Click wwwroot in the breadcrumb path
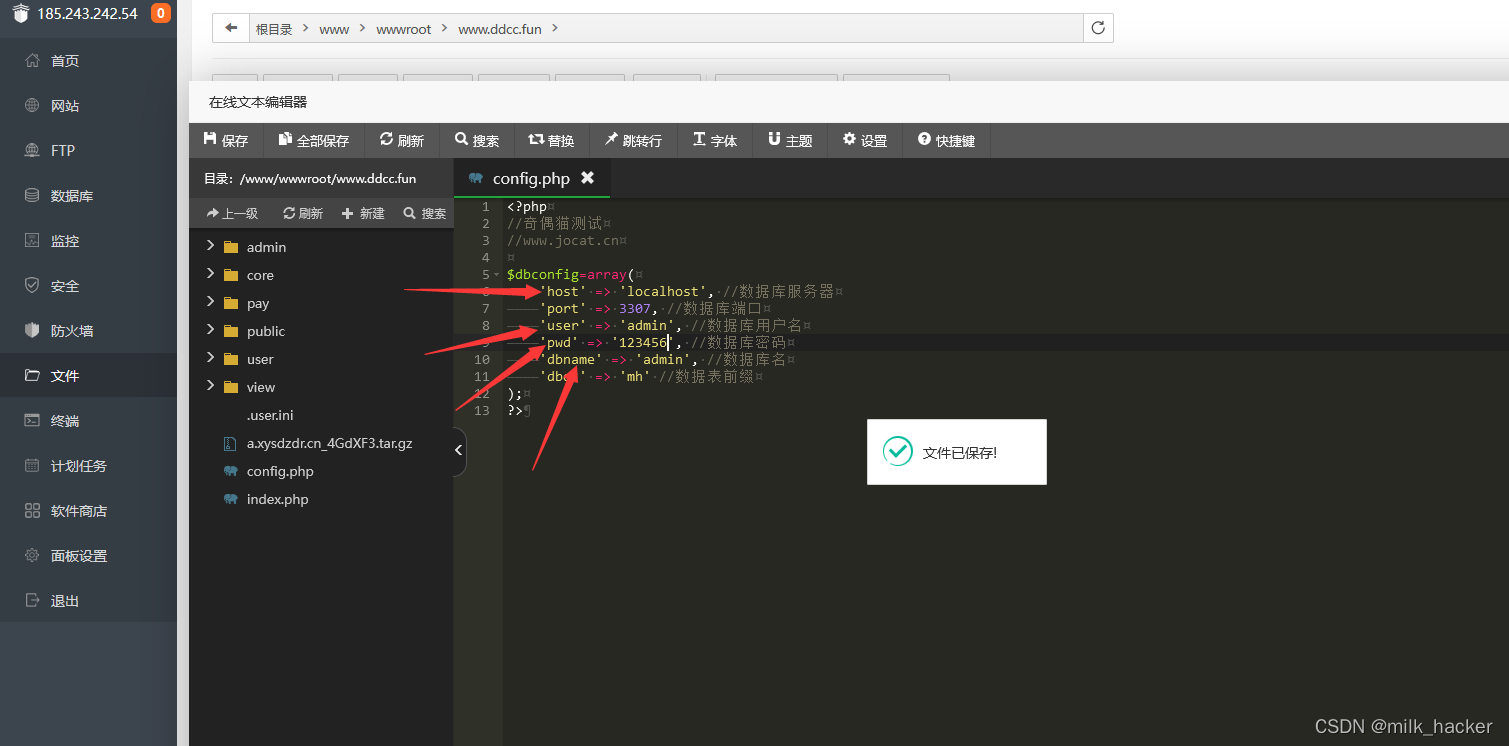 point(404,29)
